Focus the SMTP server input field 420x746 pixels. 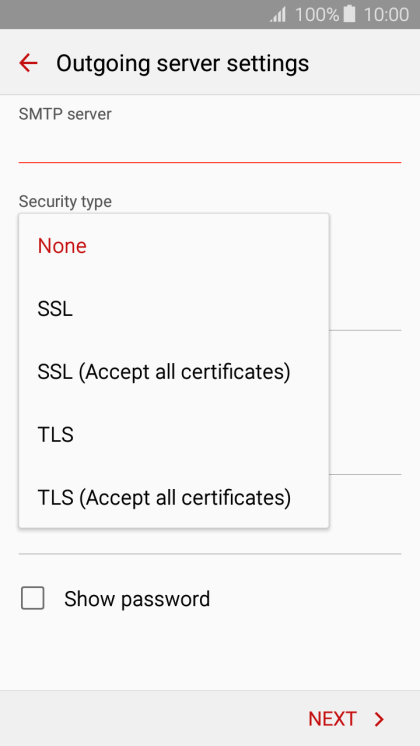(x=210, y=146)
